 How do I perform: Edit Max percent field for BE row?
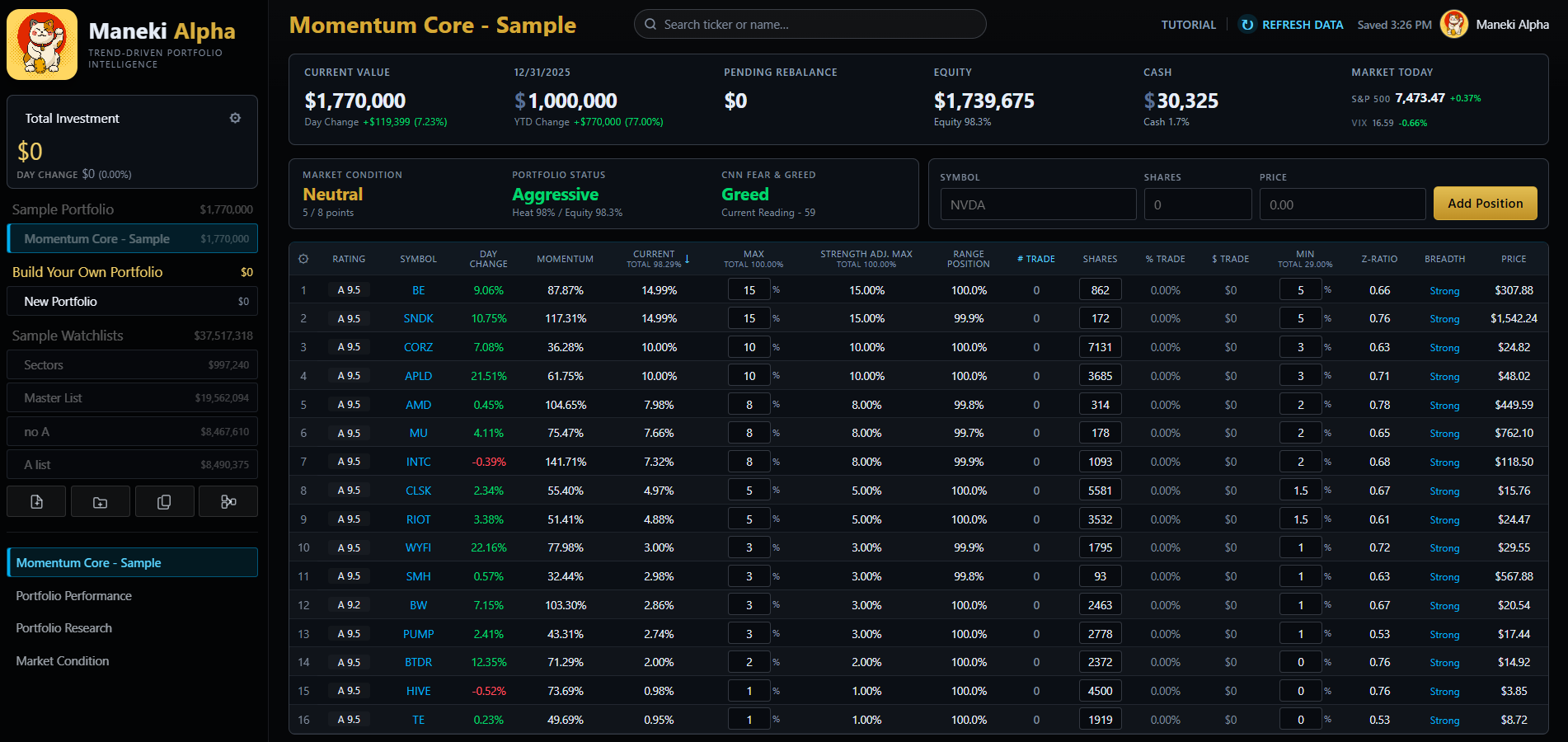tap(749, 290)
